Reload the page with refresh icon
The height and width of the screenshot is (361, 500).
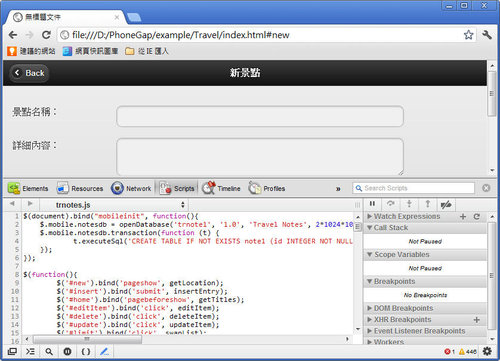46,35
